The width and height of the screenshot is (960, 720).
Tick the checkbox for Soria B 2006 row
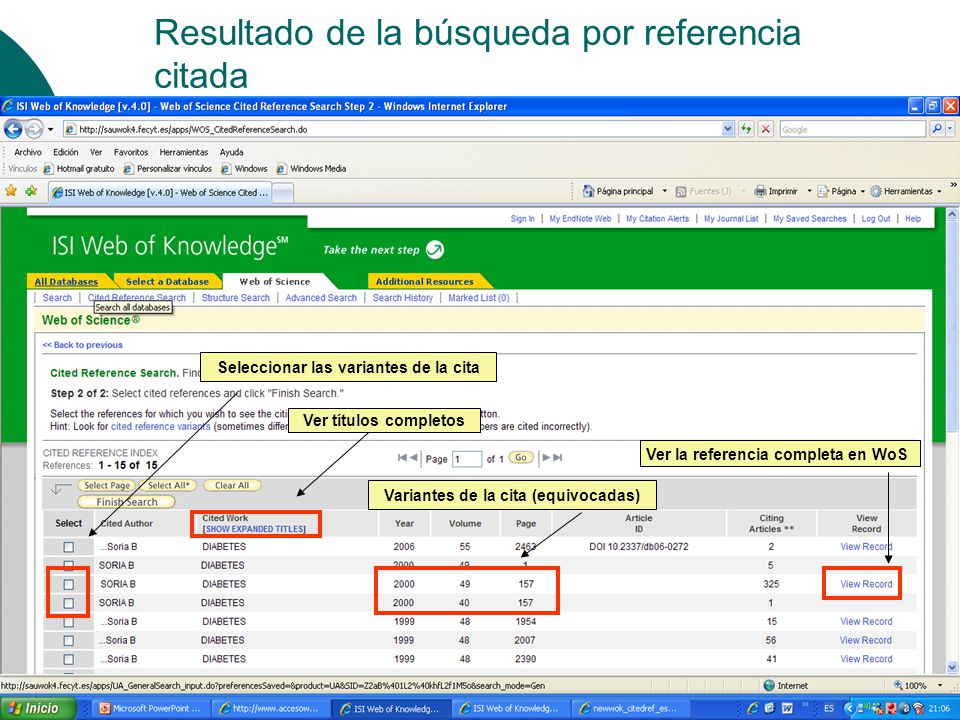pyautogui.click(x=69, y=547)
